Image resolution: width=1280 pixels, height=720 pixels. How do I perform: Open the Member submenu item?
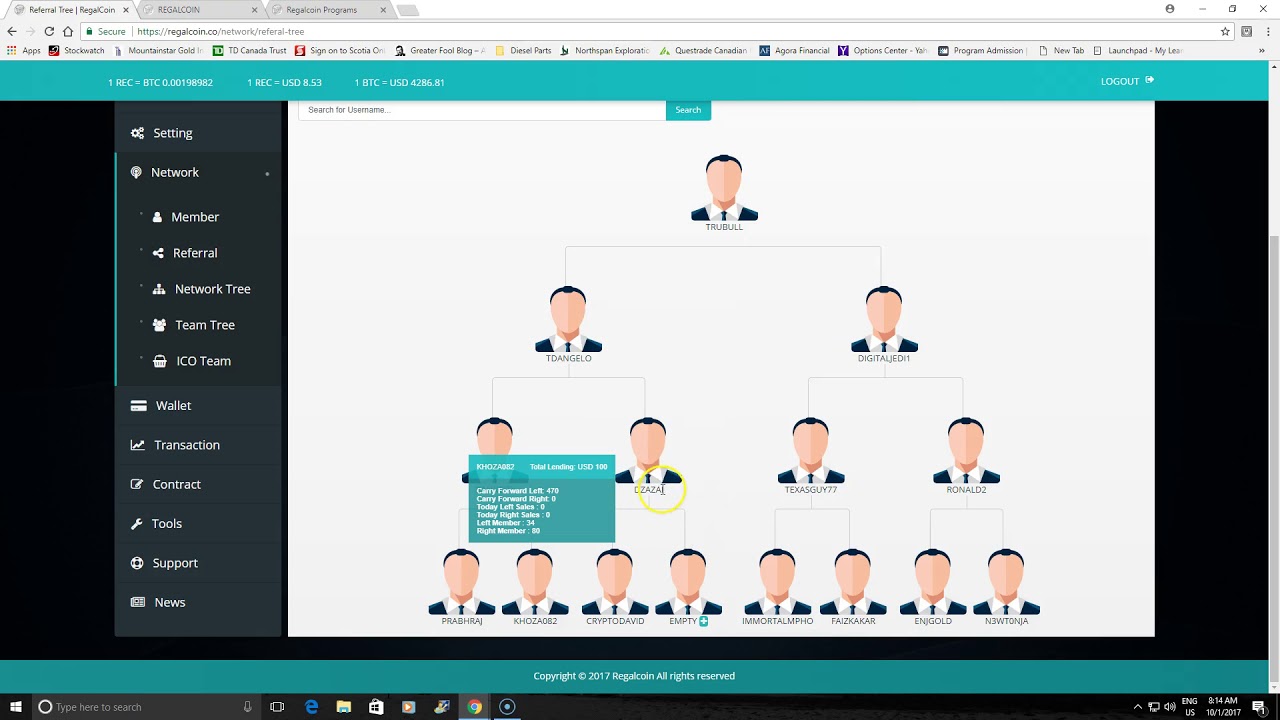[195, 217]
